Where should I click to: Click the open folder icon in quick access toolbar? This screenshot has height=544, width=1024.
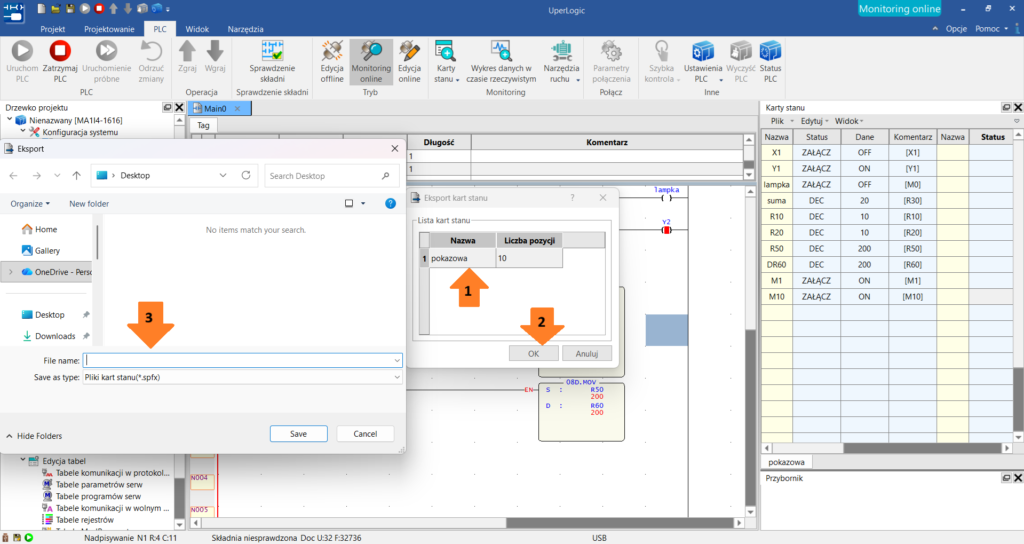pos(56,8)
